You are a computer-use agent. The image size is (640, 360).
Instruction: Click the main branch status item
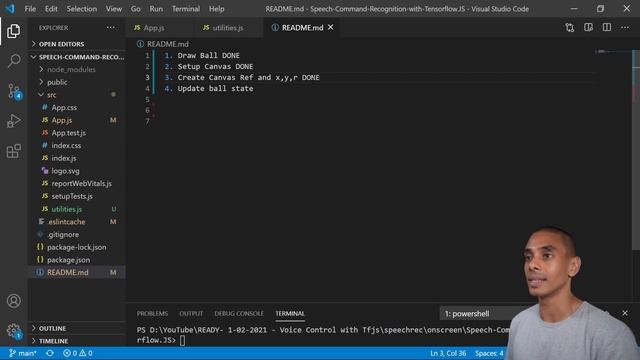[x=23, y=353]
